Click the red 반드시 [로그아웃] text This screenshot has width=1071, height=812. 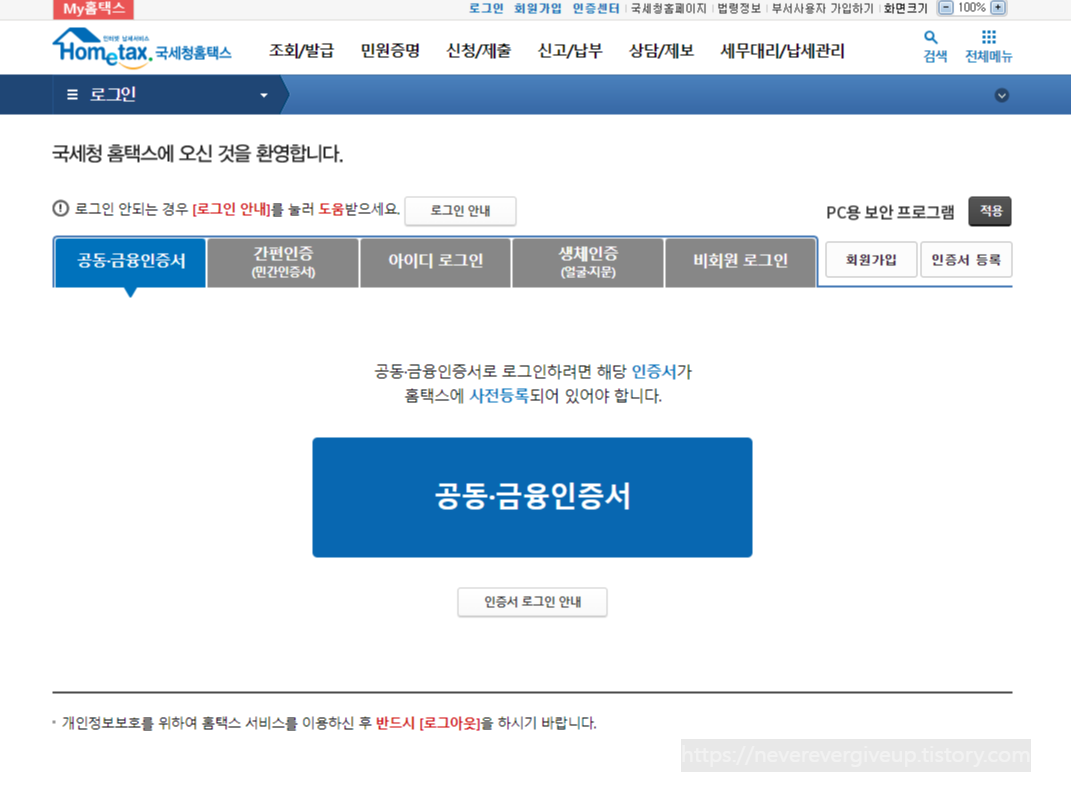tap(428, 723)
